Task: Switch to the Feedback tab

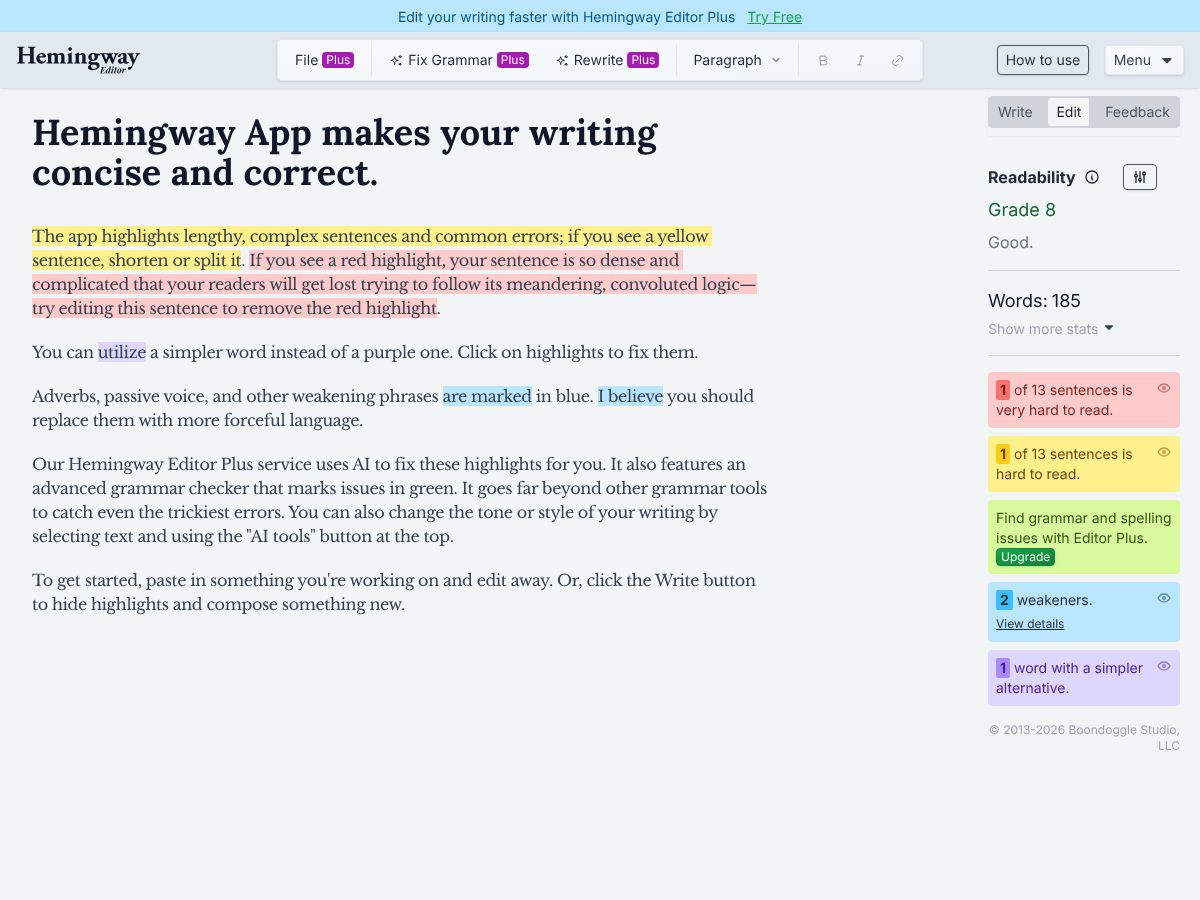Action: [1137, 112]
